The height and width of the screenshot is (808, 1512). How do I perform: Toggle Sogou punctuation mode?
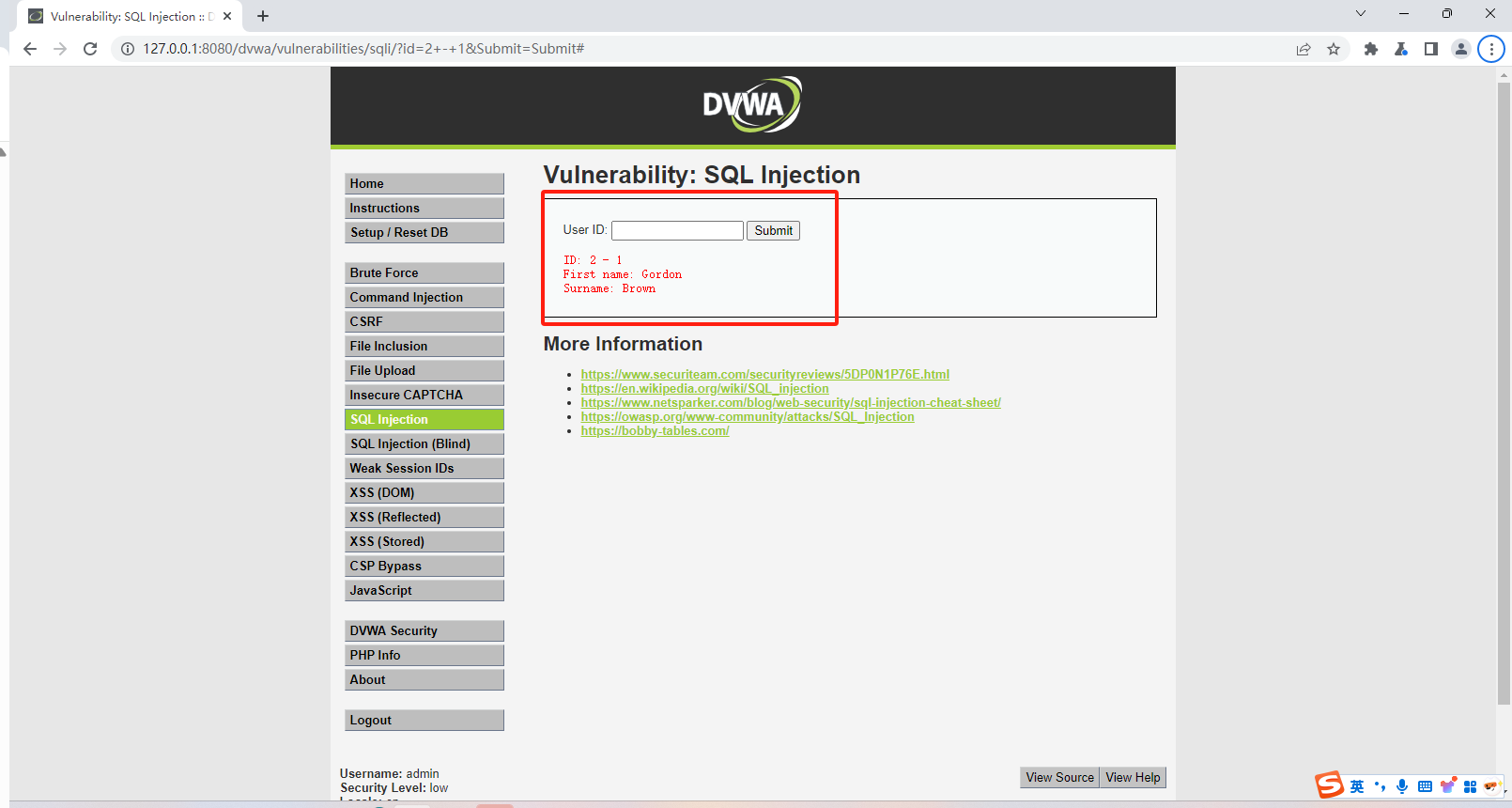coord(1380,786)
